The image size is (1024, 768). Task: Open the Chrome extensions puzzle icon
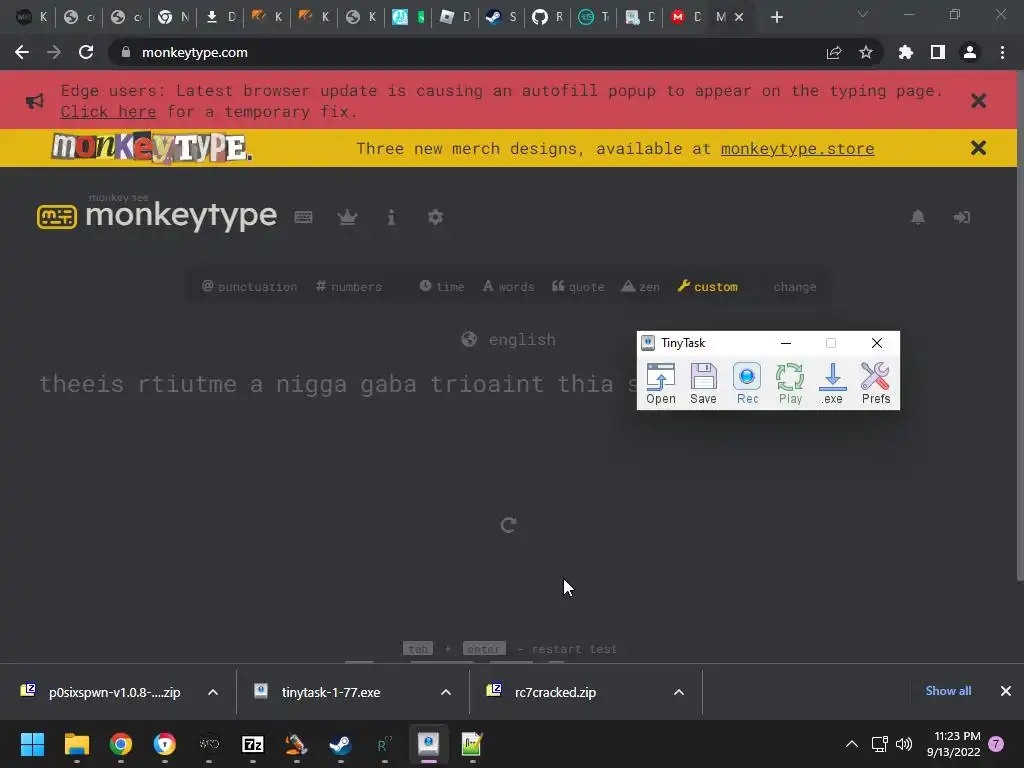[905, 52]
